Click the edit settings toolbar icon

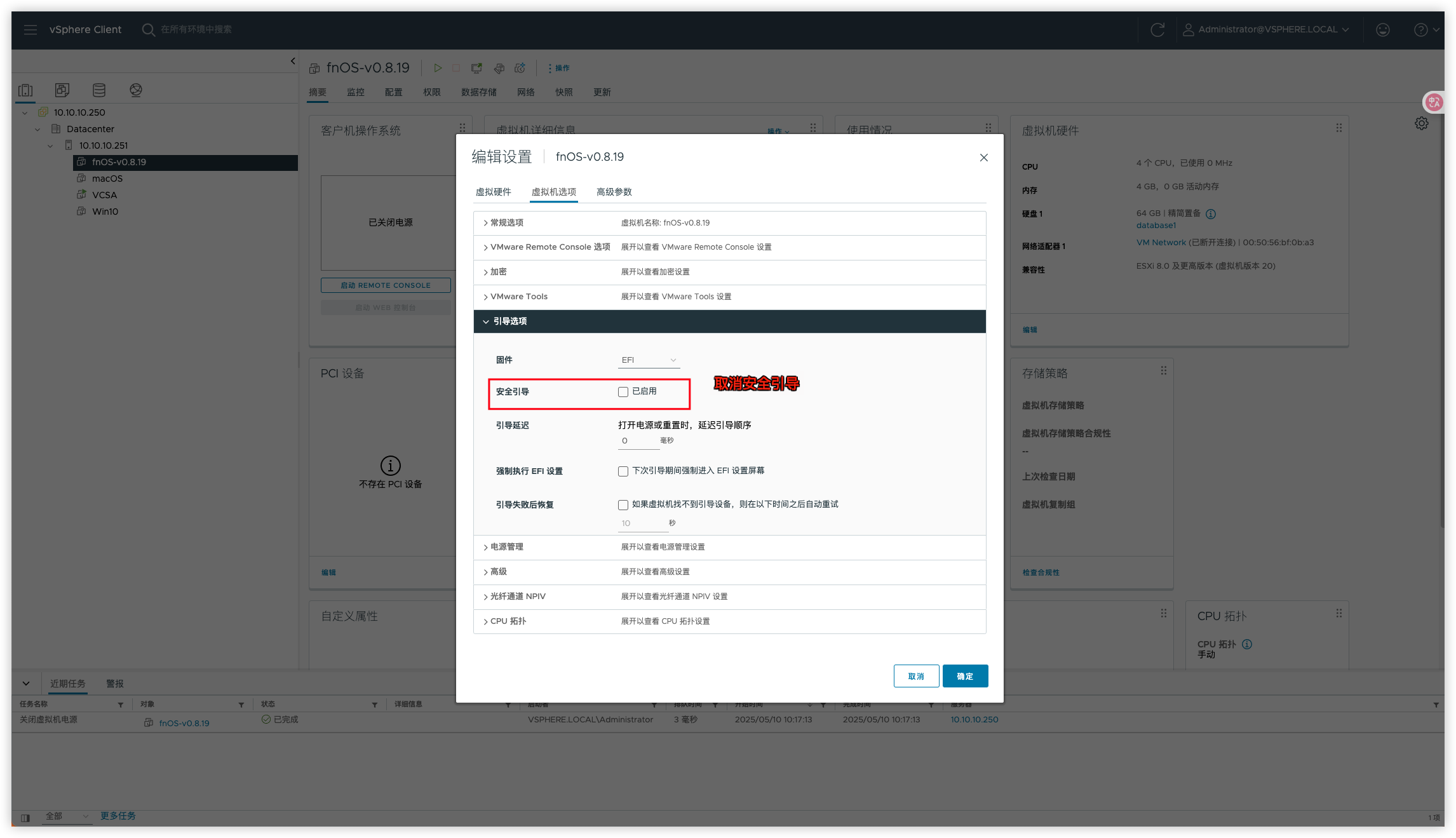[499, 67]
